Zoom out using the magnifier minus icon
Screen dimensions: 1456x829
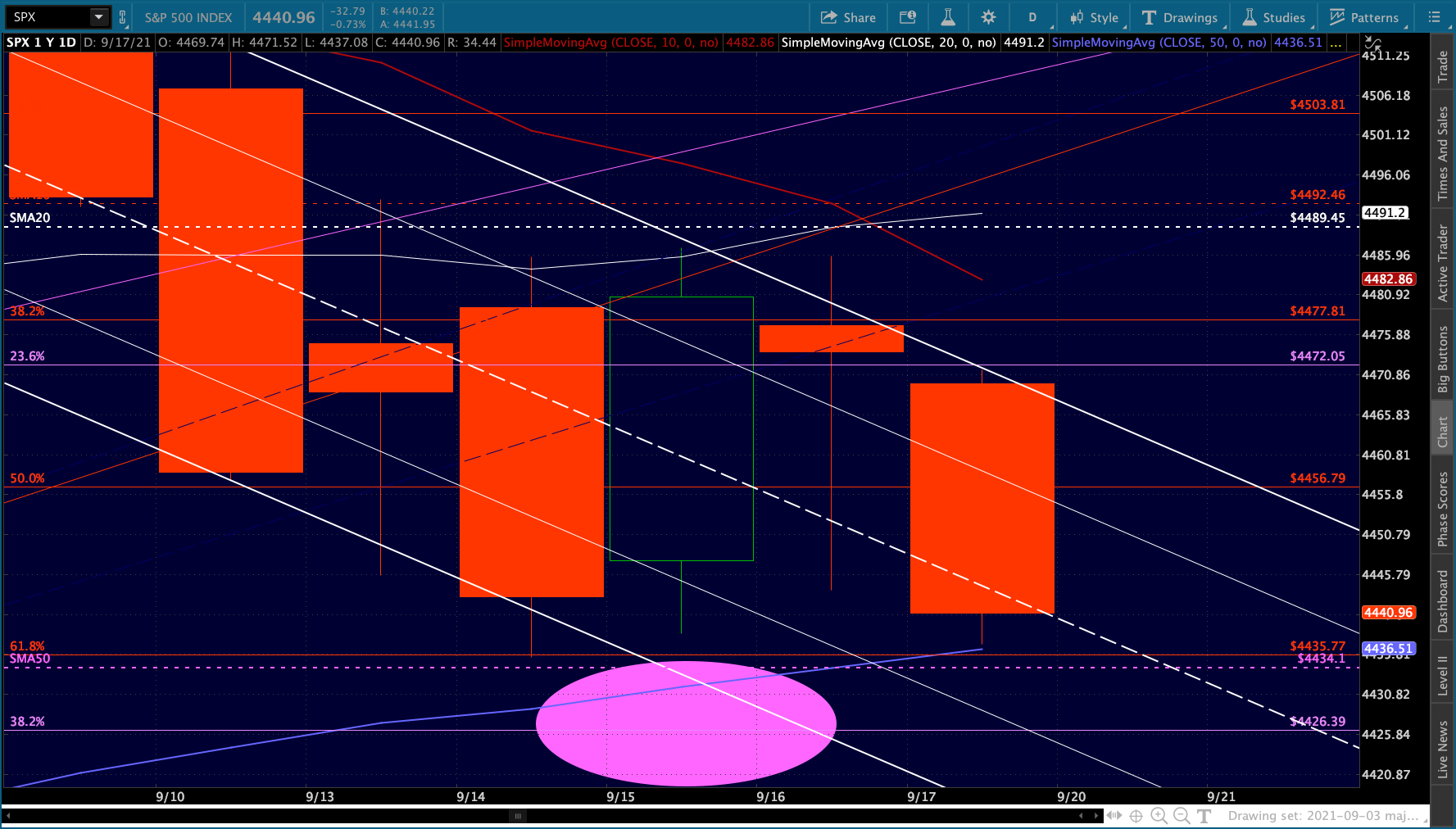coord(1182,815)
